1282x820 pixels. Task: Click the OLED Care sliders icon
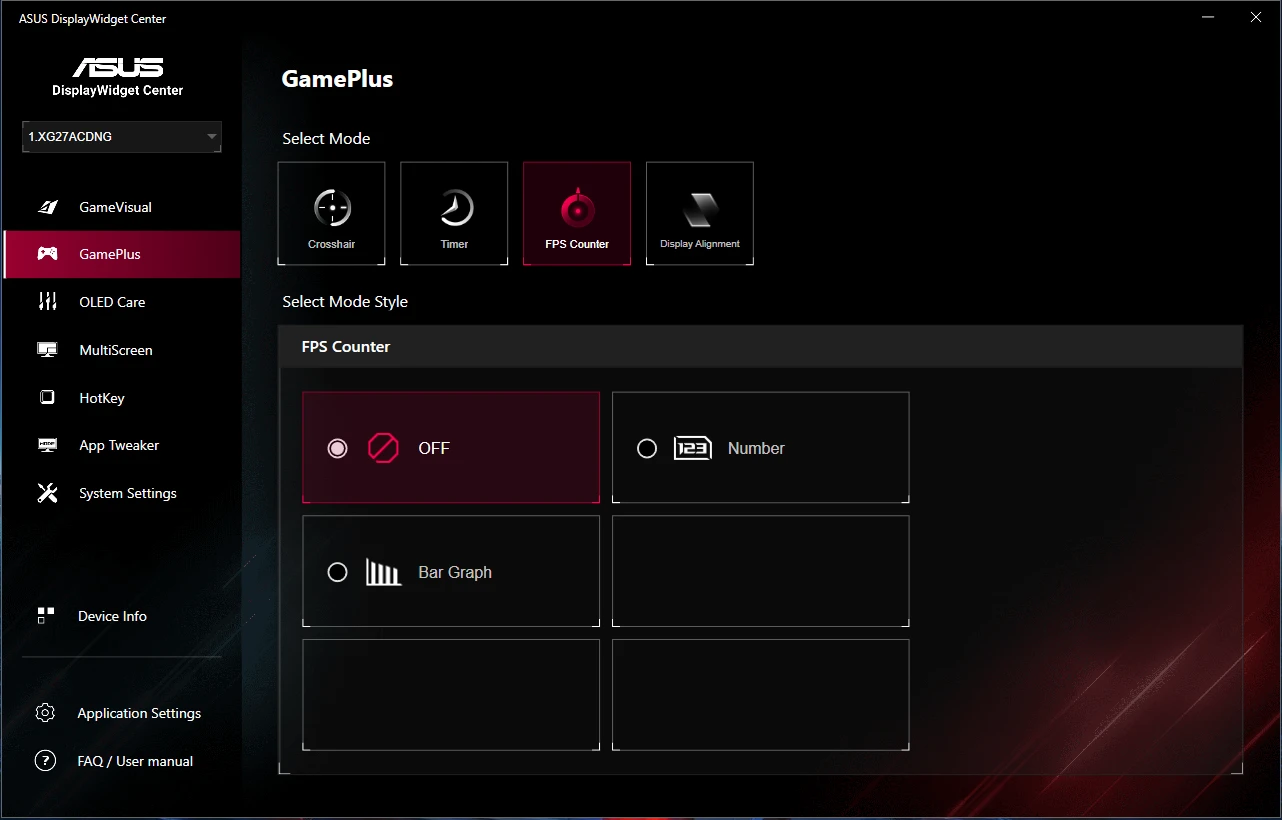coord(47,302)
